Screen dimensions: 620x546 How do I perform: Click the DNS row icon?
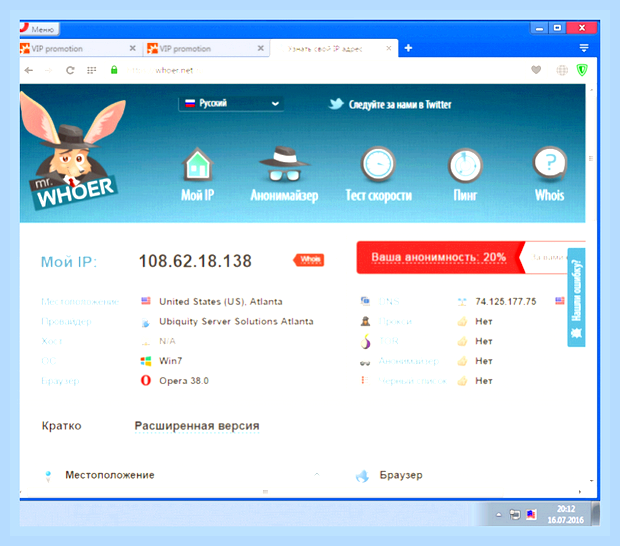(x=365, y=301)
